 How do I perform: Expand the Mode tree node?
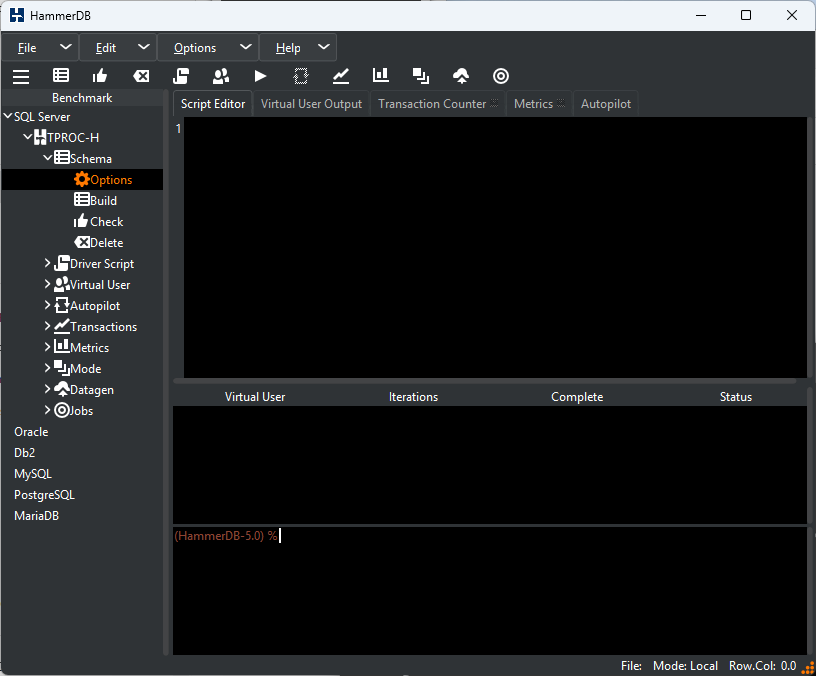click(47, 368)
